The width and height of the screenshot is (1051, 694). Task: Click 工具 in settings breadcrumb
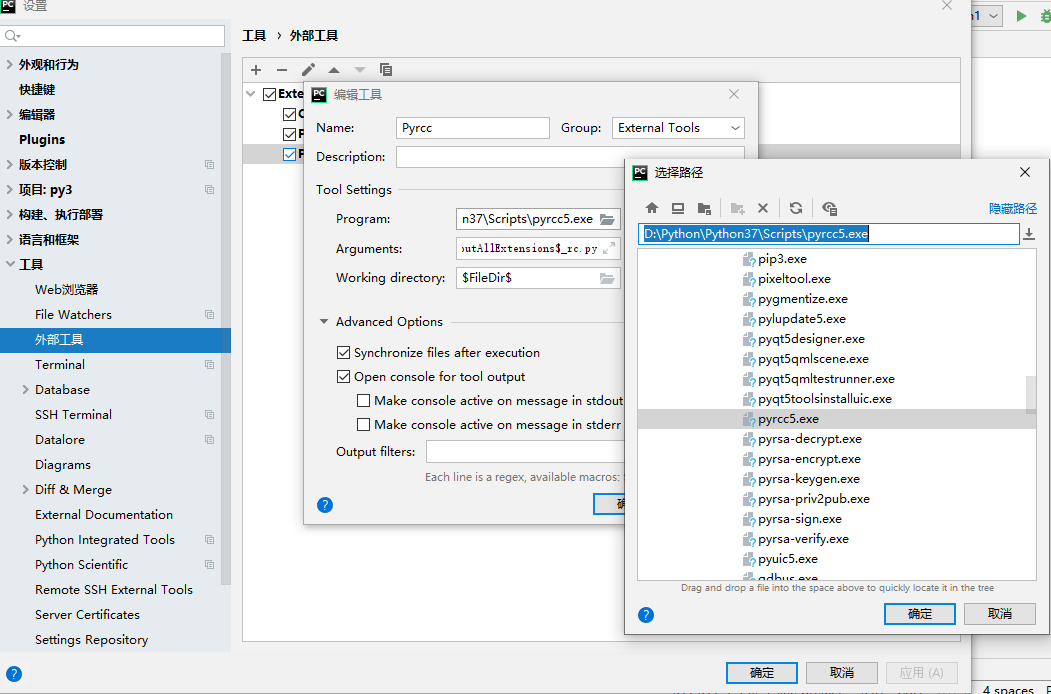tap(254, 36)
